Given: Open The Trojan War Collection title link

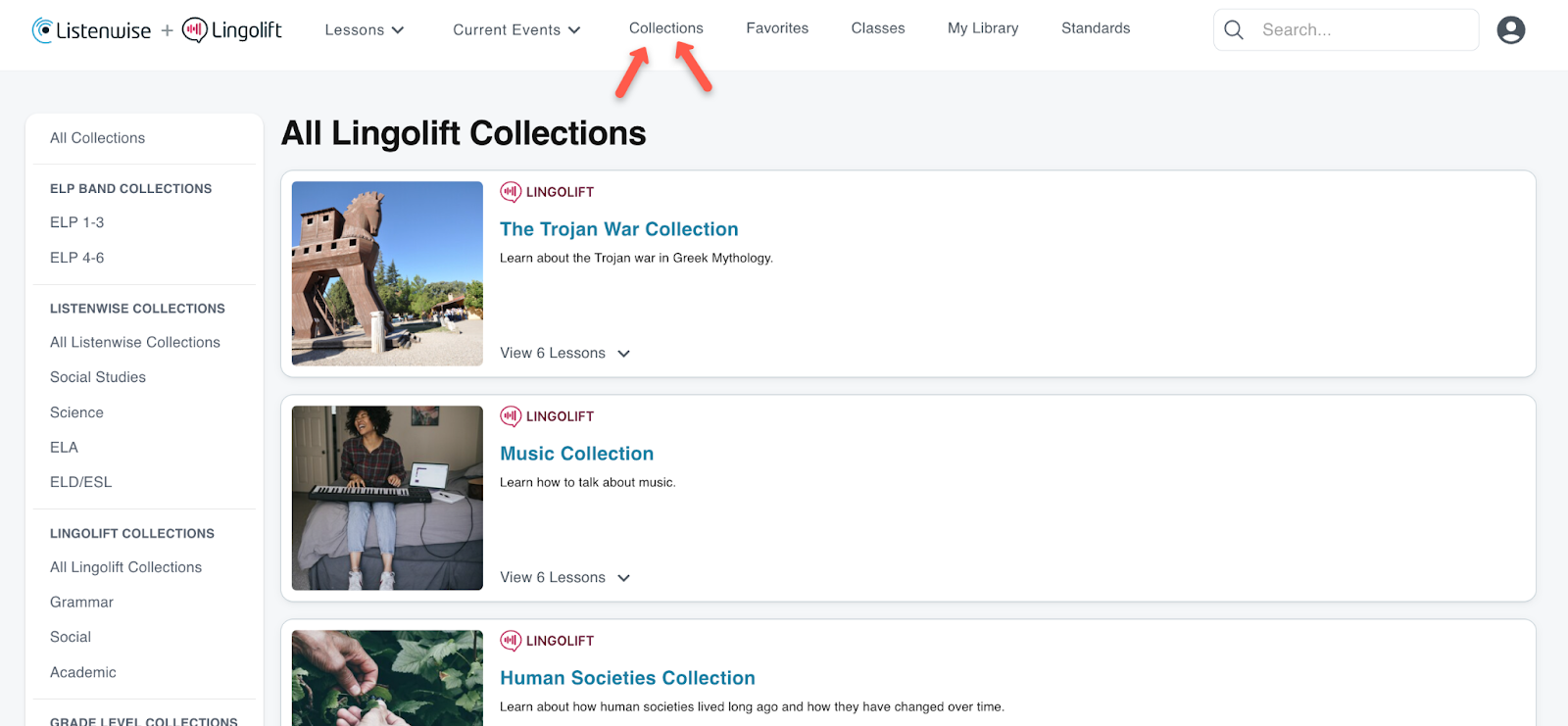Looking at the screenshot, I should tap(619, 229).
